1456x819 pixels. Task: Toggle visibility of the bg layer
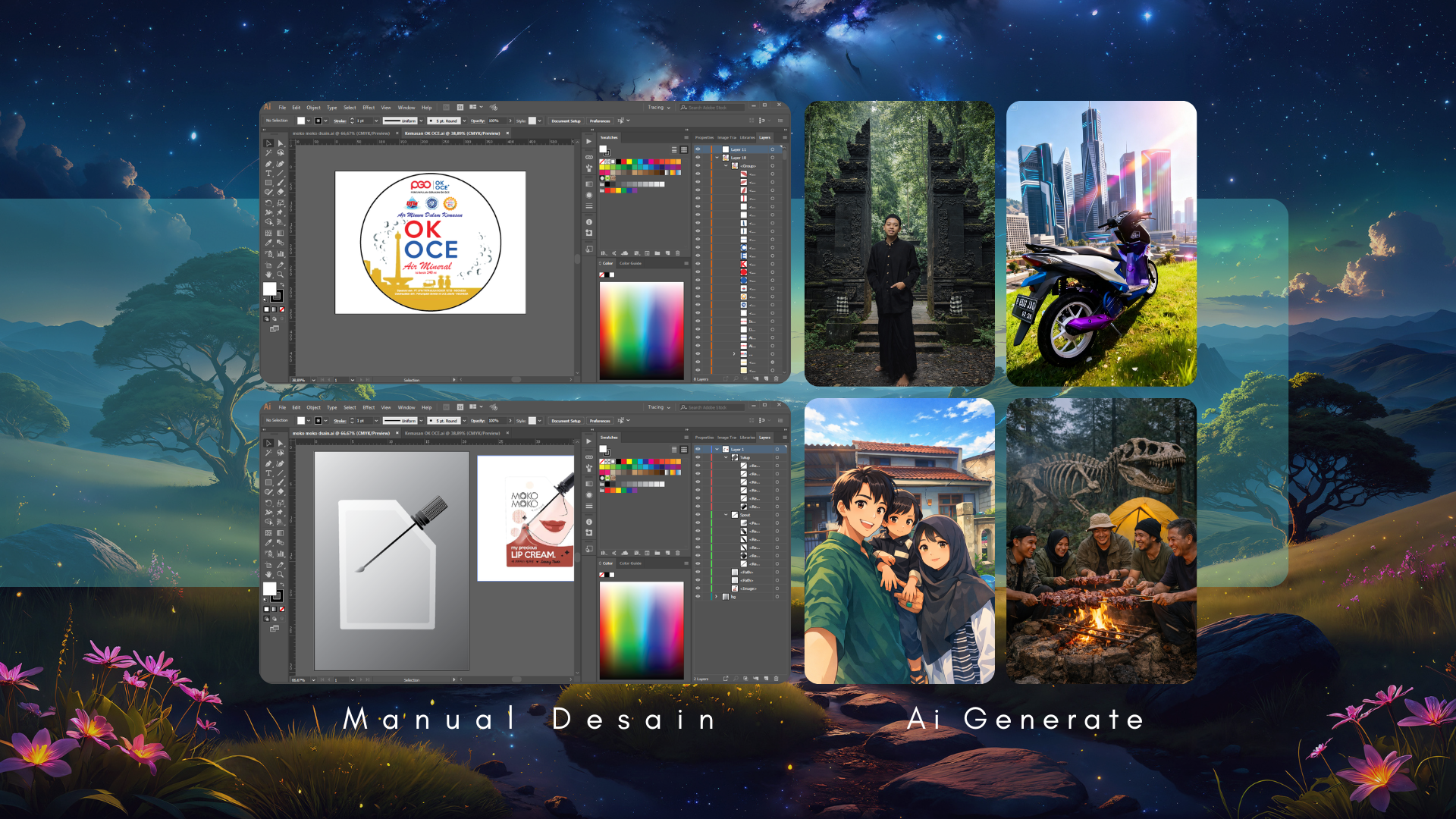tap(698, 597)
